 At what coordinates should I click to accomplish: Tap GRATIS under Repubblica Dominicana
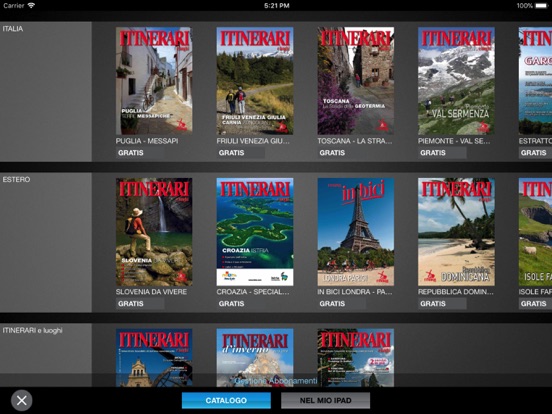(x=442, y=303)
